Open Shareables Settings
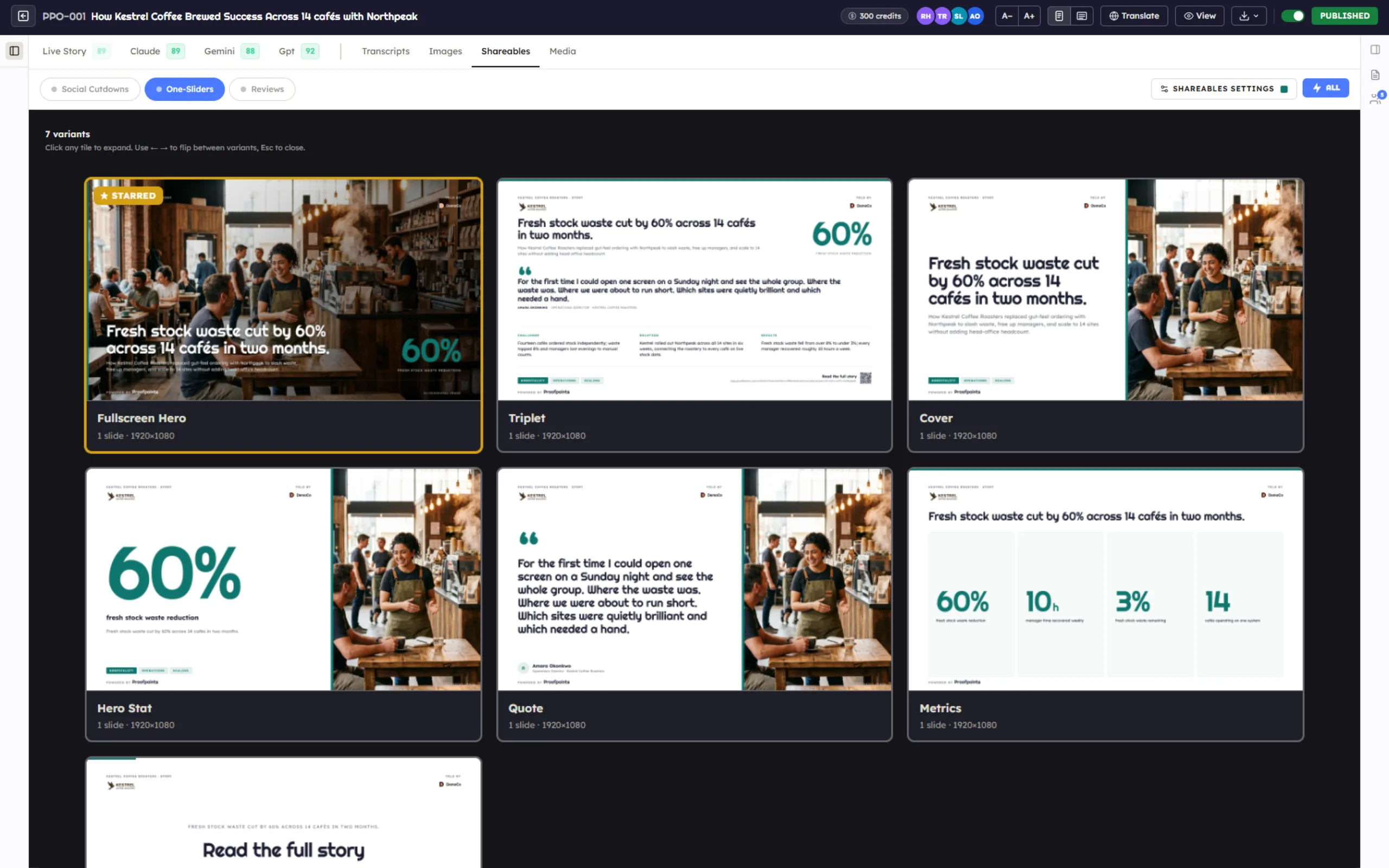The width and height of the screenshot is (1389, 868). coord(1224,89)
